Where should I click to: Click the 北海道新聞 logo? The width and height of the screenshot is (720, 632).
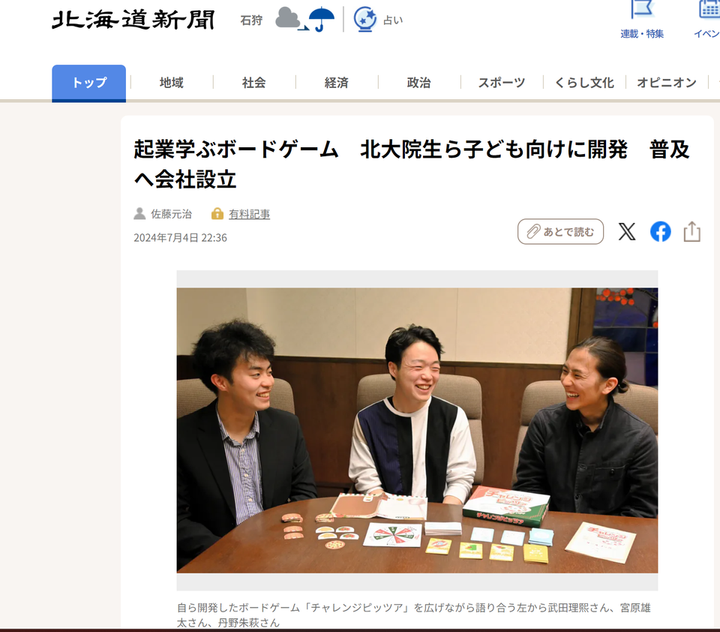(x=133, y=20)
